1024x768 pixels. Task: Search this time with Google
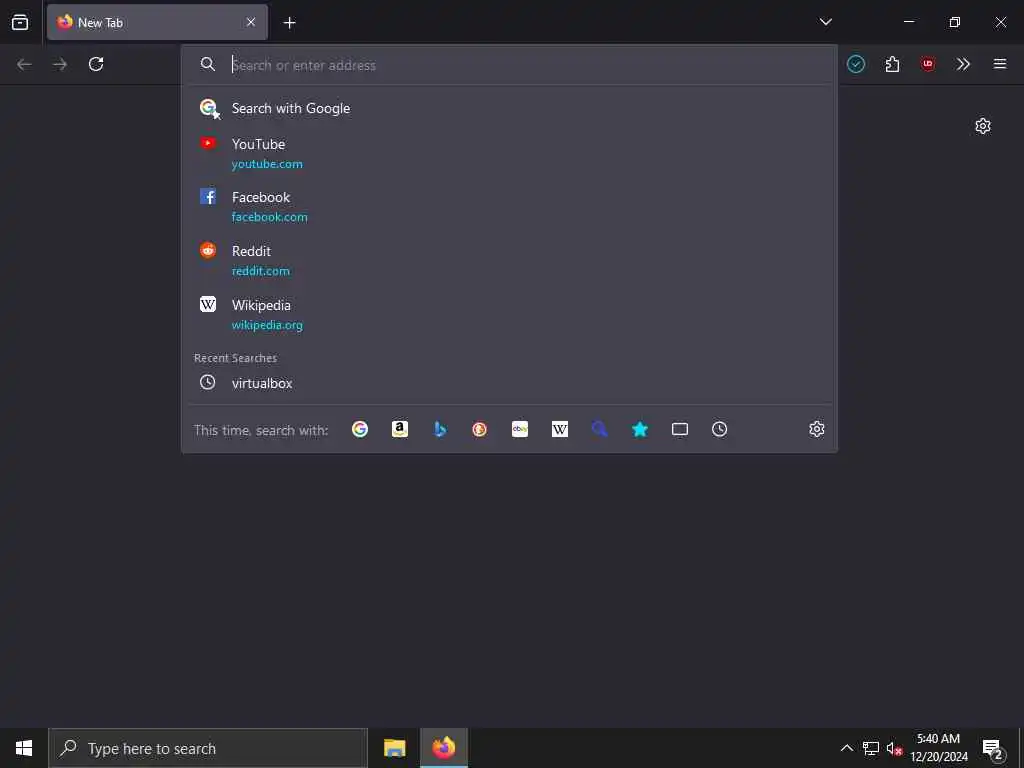(x=360, y=429)
